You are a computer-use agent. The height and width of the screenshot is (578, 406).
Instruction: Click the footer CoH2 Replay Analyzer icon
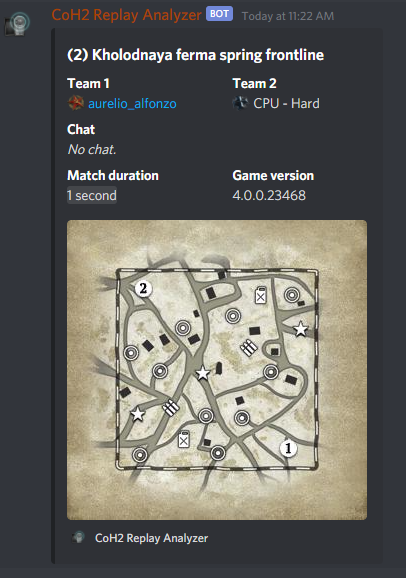[78, 537]
